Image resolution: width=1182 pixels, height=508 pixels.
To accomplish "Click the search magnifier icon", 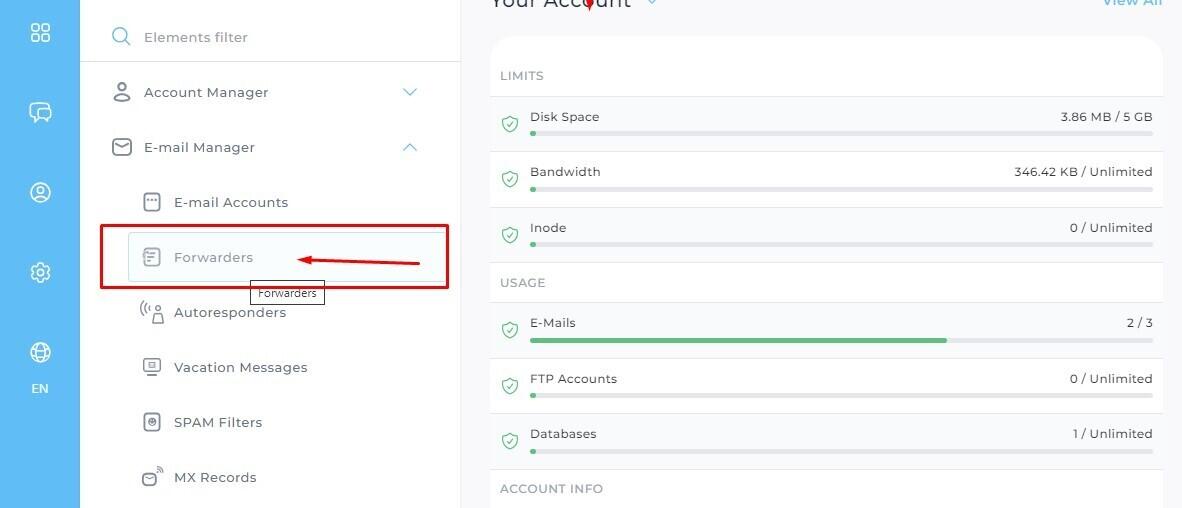I will click(x=121, y=37).
